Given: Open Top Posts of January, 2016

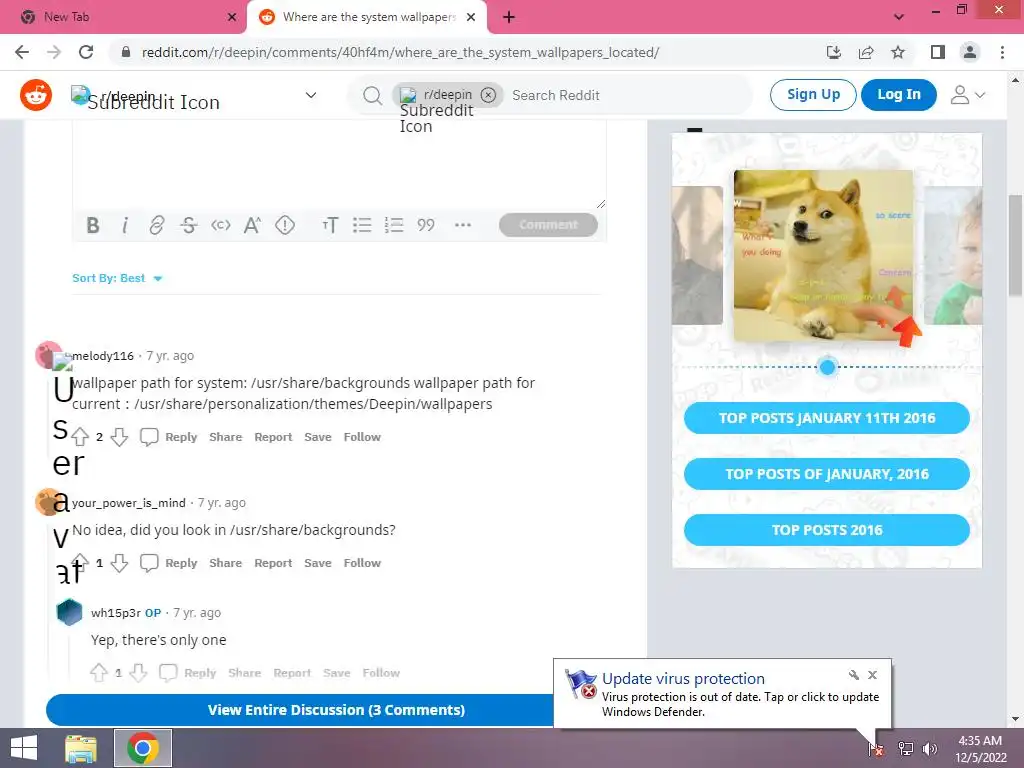Looking at the screenshot, I should [827, 474].
